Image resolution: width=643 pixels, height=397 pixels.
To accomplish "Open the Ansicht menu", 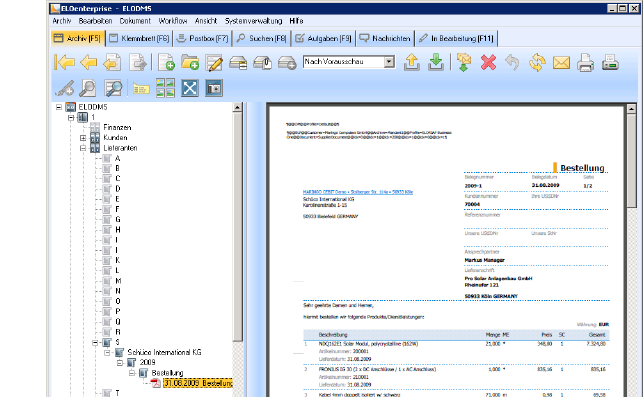I will click(206, 21).
